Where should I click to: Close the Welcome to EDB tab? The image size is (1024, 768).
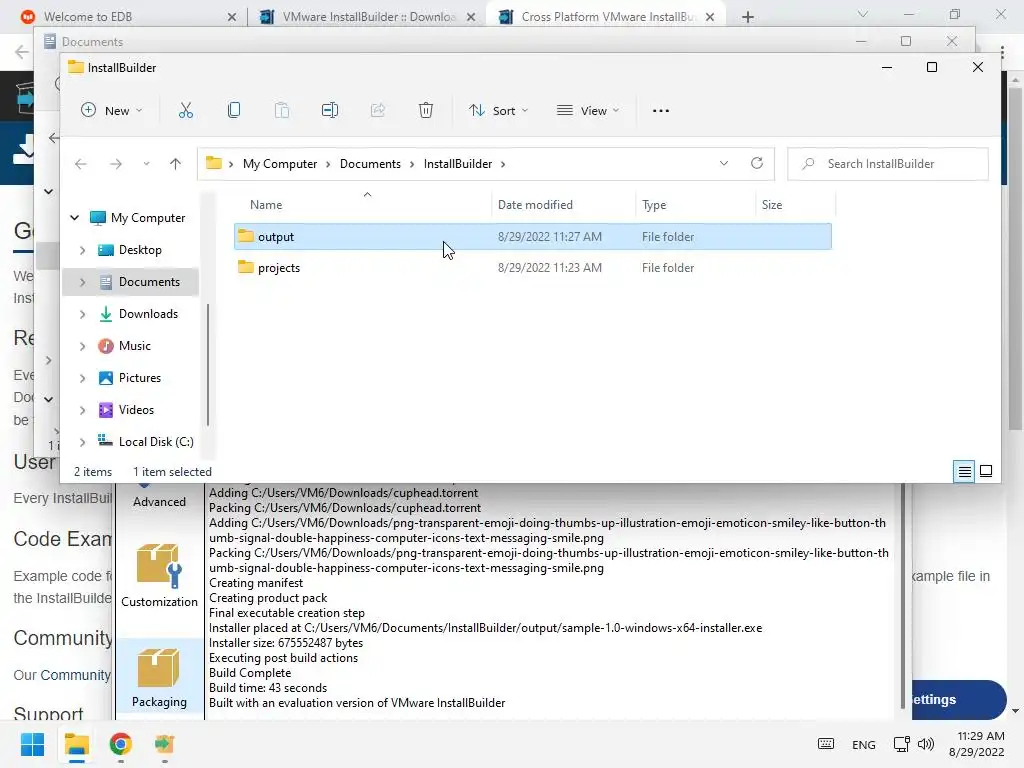click(x=231, y=17)
